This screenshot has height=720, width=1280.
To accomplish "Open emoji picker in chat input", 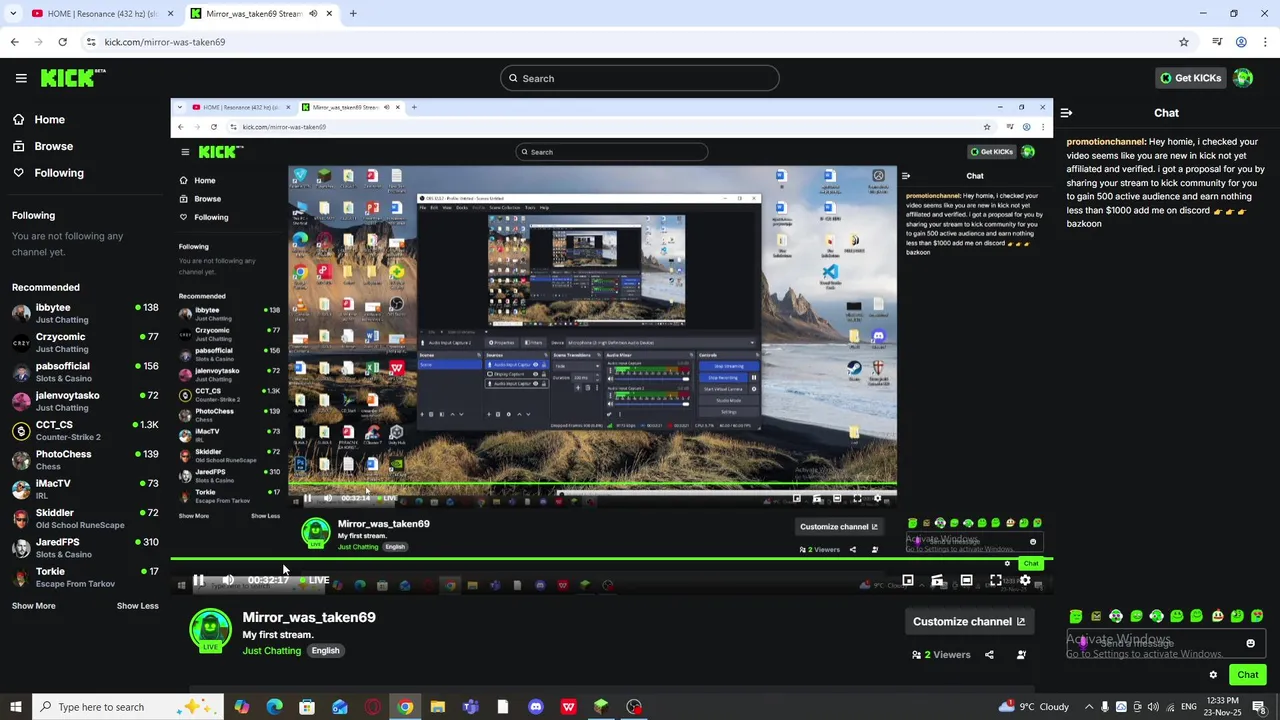I will pyautogui.click(x=1250, y=644).
